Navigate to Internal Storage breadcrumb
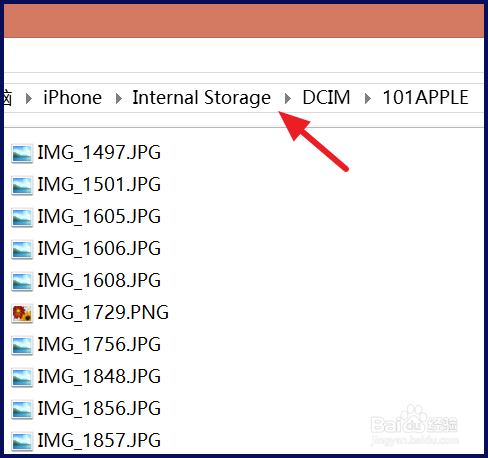This screenshot has width=488, height=458. pyautogui.click(x=202, y=98)
